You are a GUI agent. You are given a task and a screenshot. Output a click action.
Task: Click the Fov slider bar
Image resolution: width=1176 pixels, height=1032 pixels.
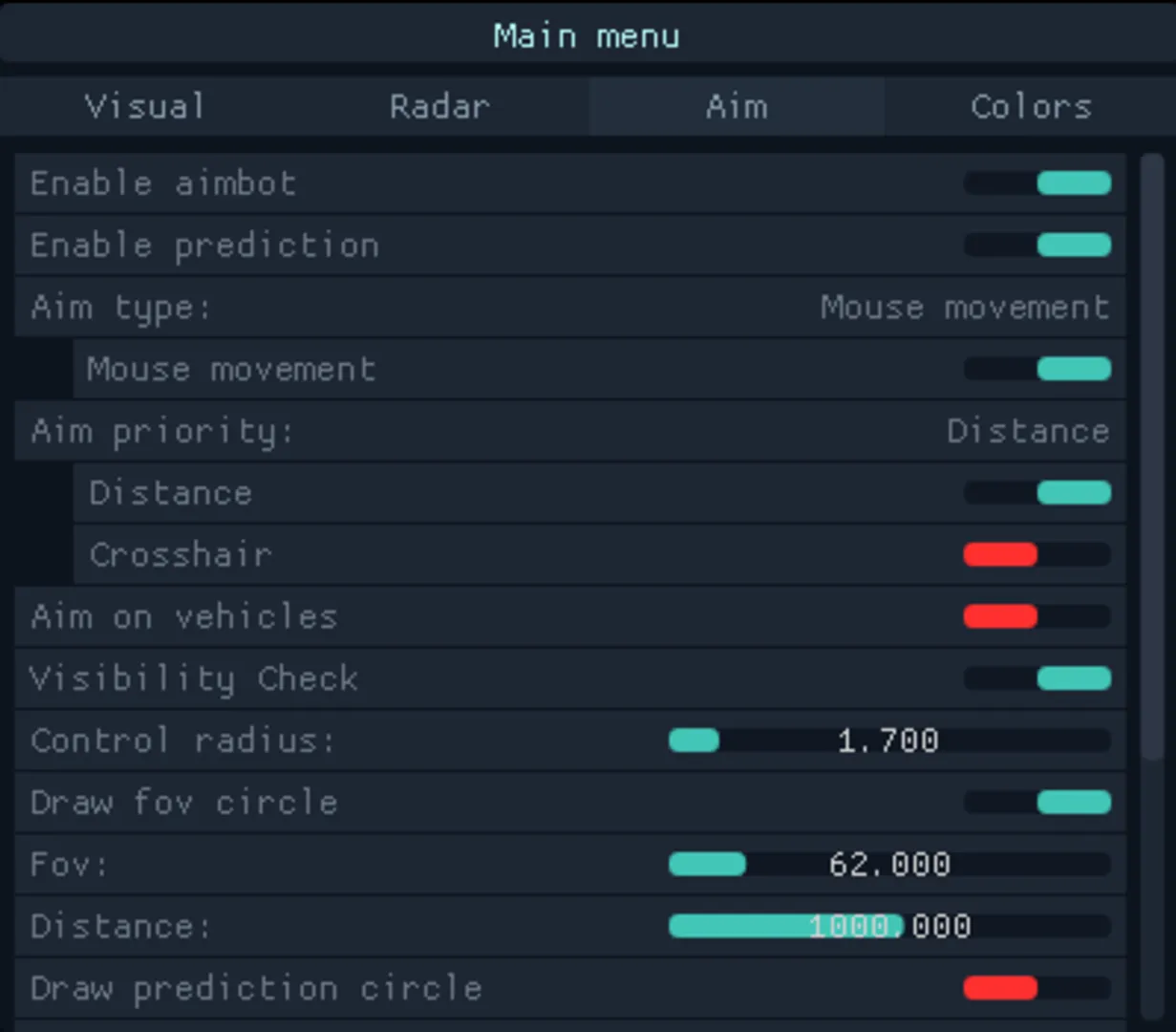tap(888, 865)
